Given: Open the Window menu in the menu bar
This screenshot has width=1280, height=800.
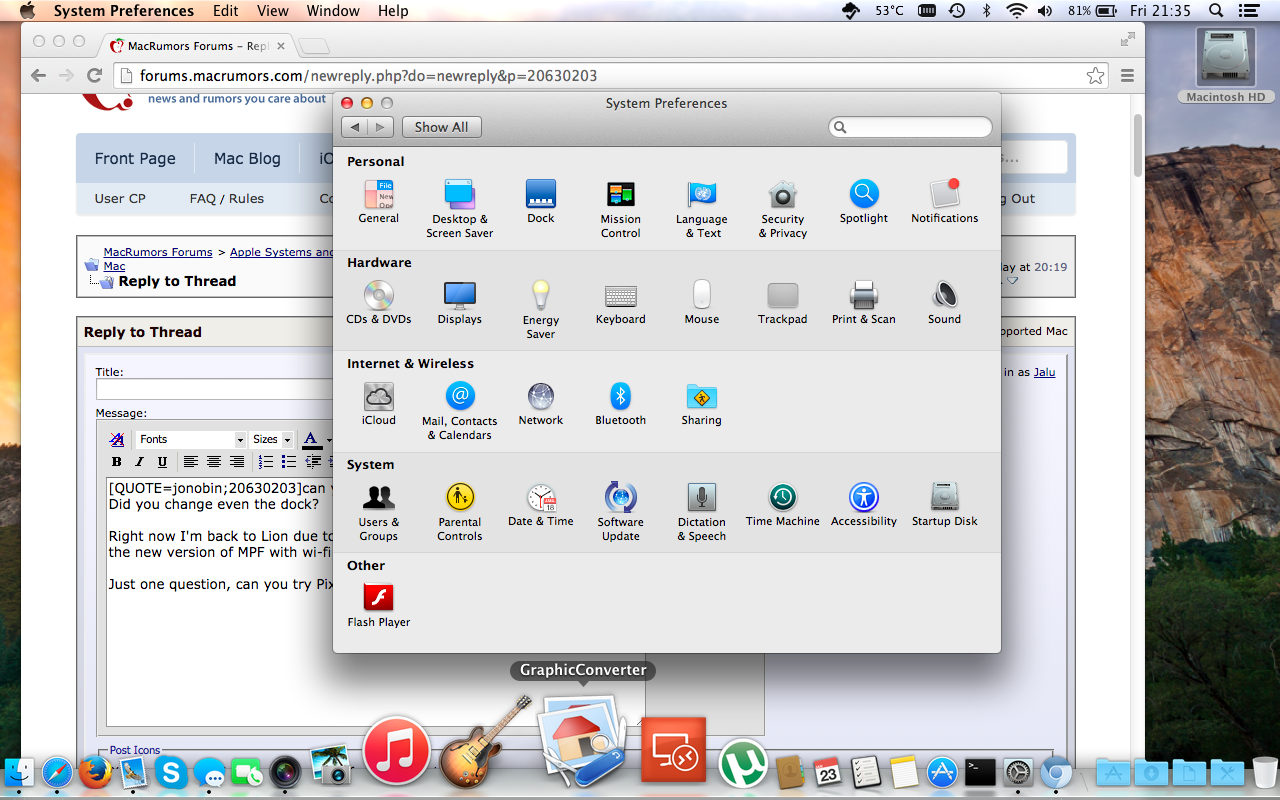Looking at the screenshot, I should coord(333,11).
